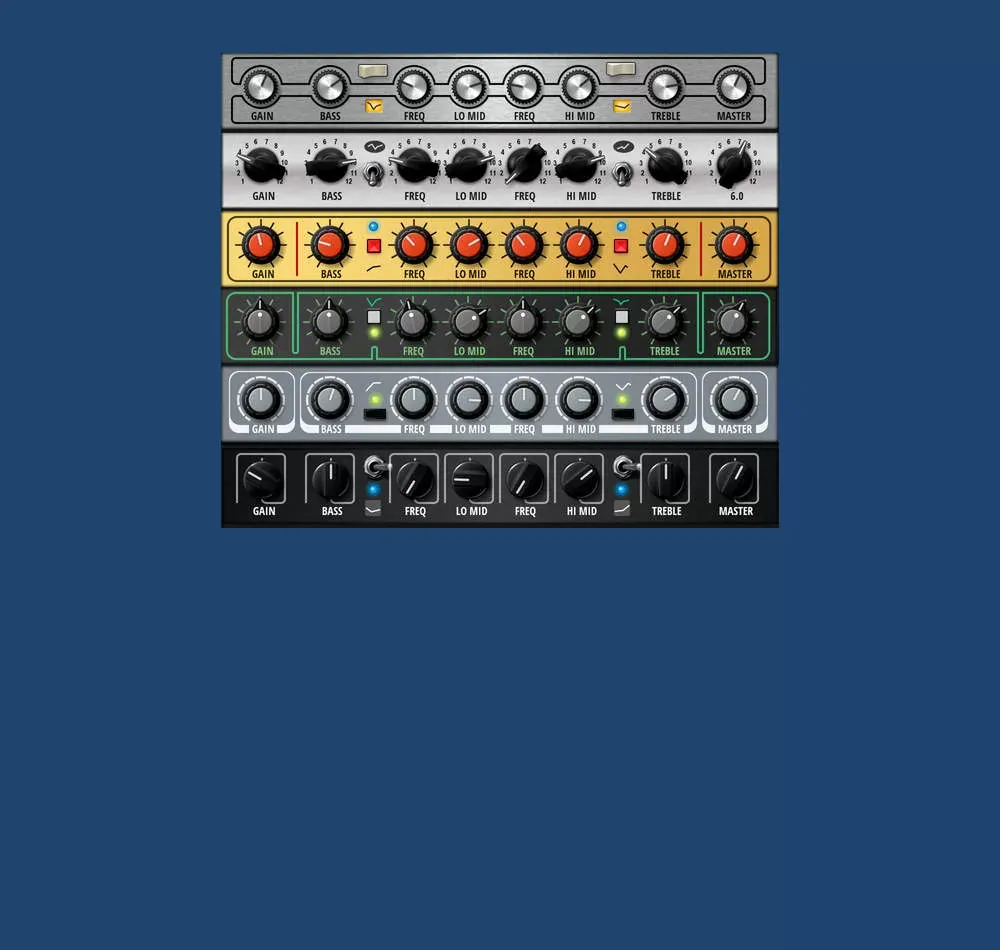Click the black treble button on gray strip

click(x=622, y=414)
